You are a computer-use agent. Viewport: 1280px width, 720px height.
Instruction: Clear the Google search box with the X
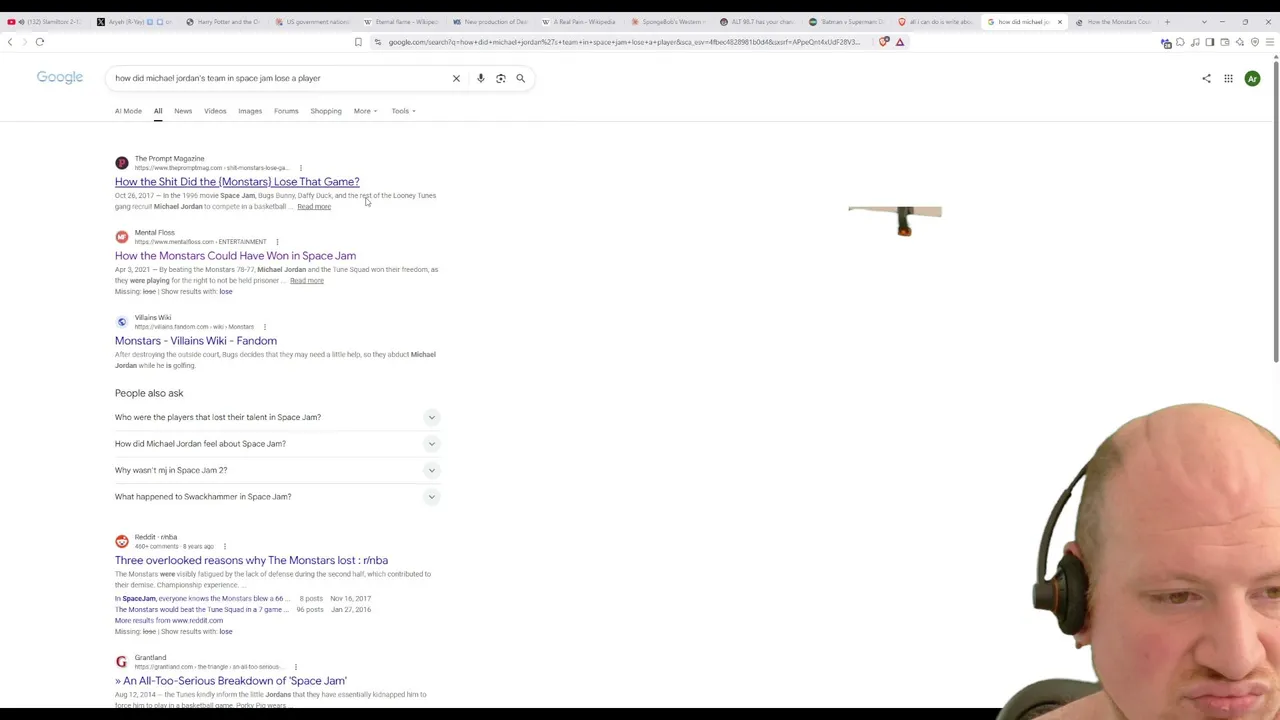click(x=456, y=78)
